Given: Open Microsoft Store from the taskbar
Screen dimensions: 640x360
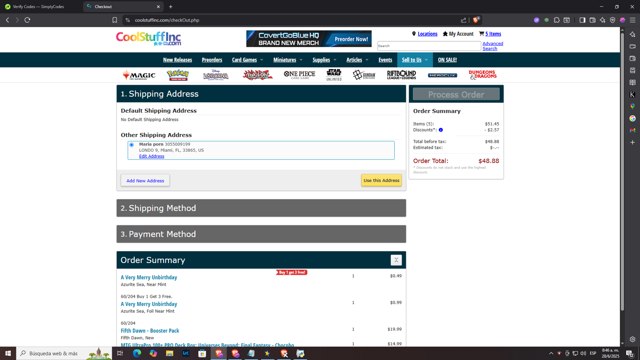Looking at the screenshot, I should click(202, 353).
